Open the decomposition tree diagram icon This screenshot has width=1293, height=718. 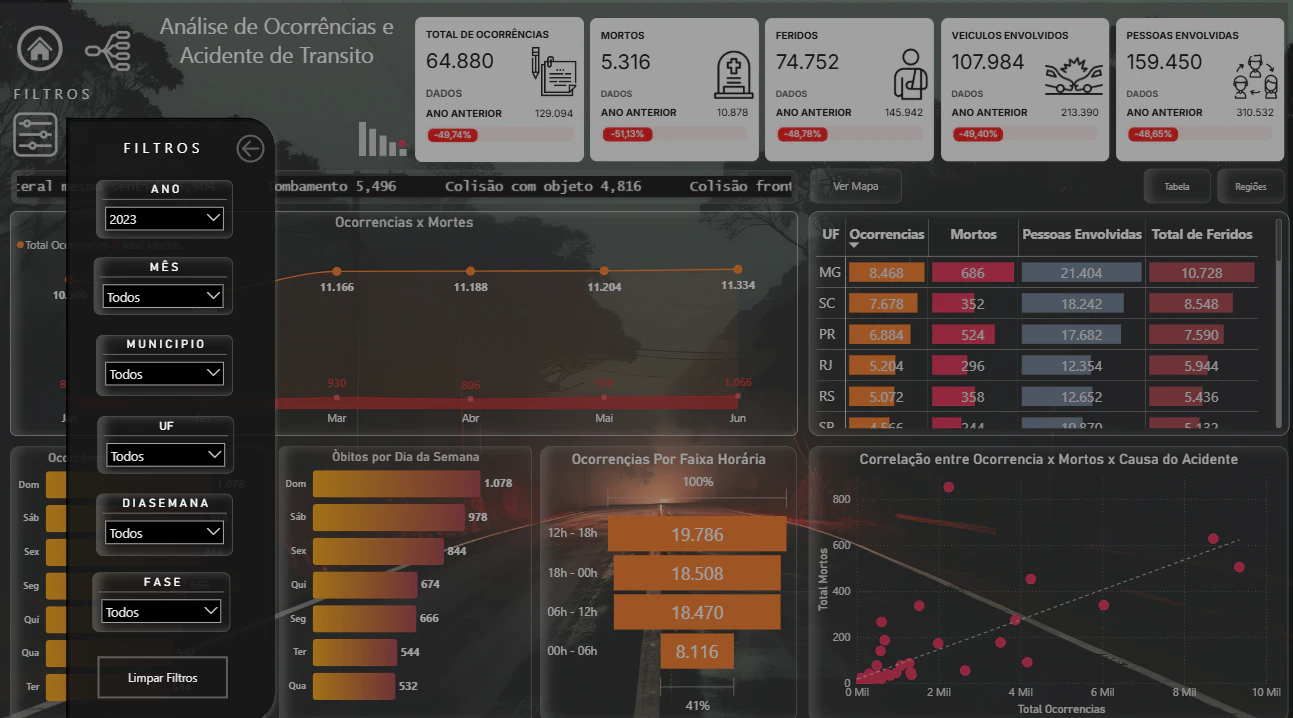[108, 49]
